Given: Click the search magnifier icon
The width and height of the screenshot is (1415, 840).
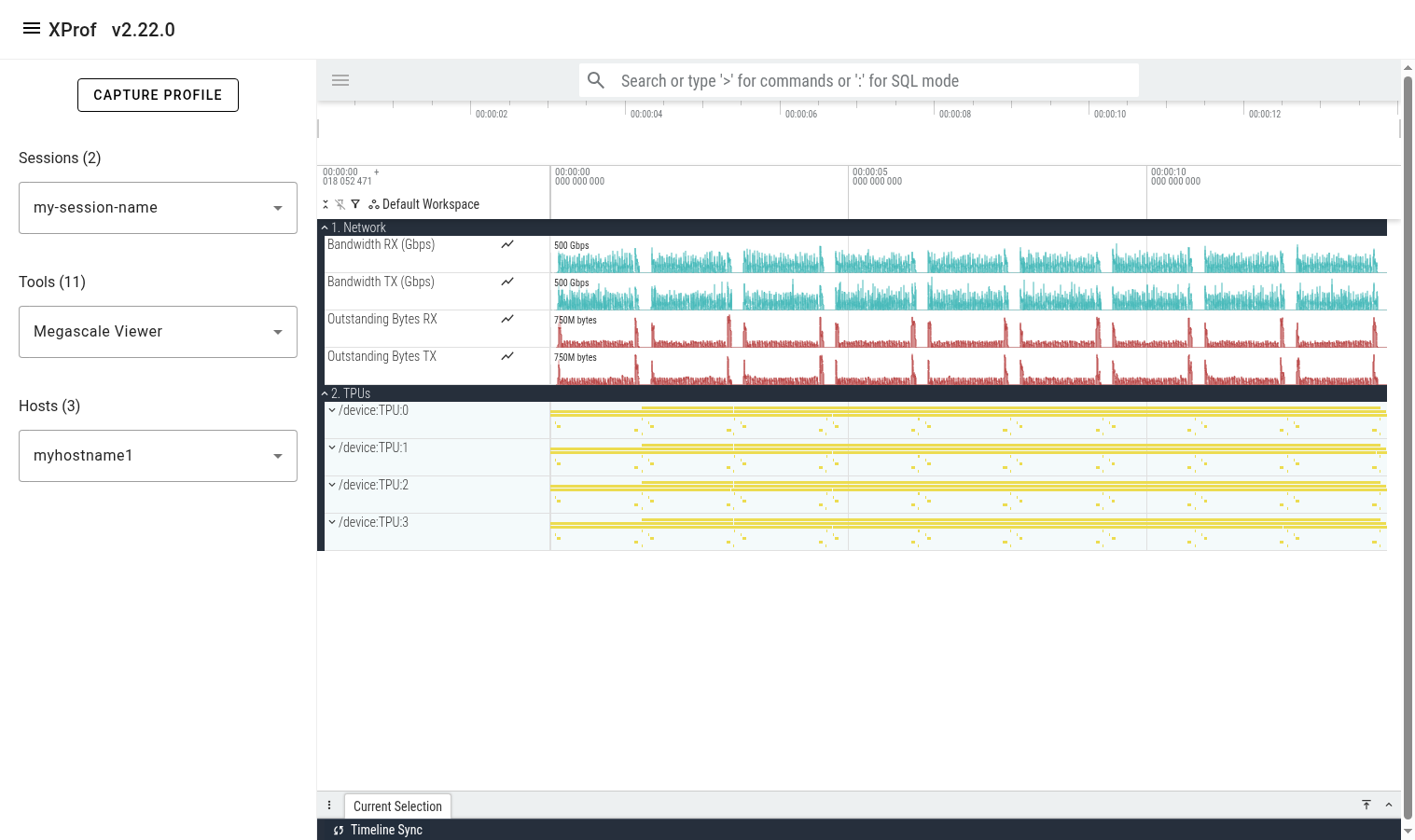Looking at the screenshot, I should [x=596, y=80].
